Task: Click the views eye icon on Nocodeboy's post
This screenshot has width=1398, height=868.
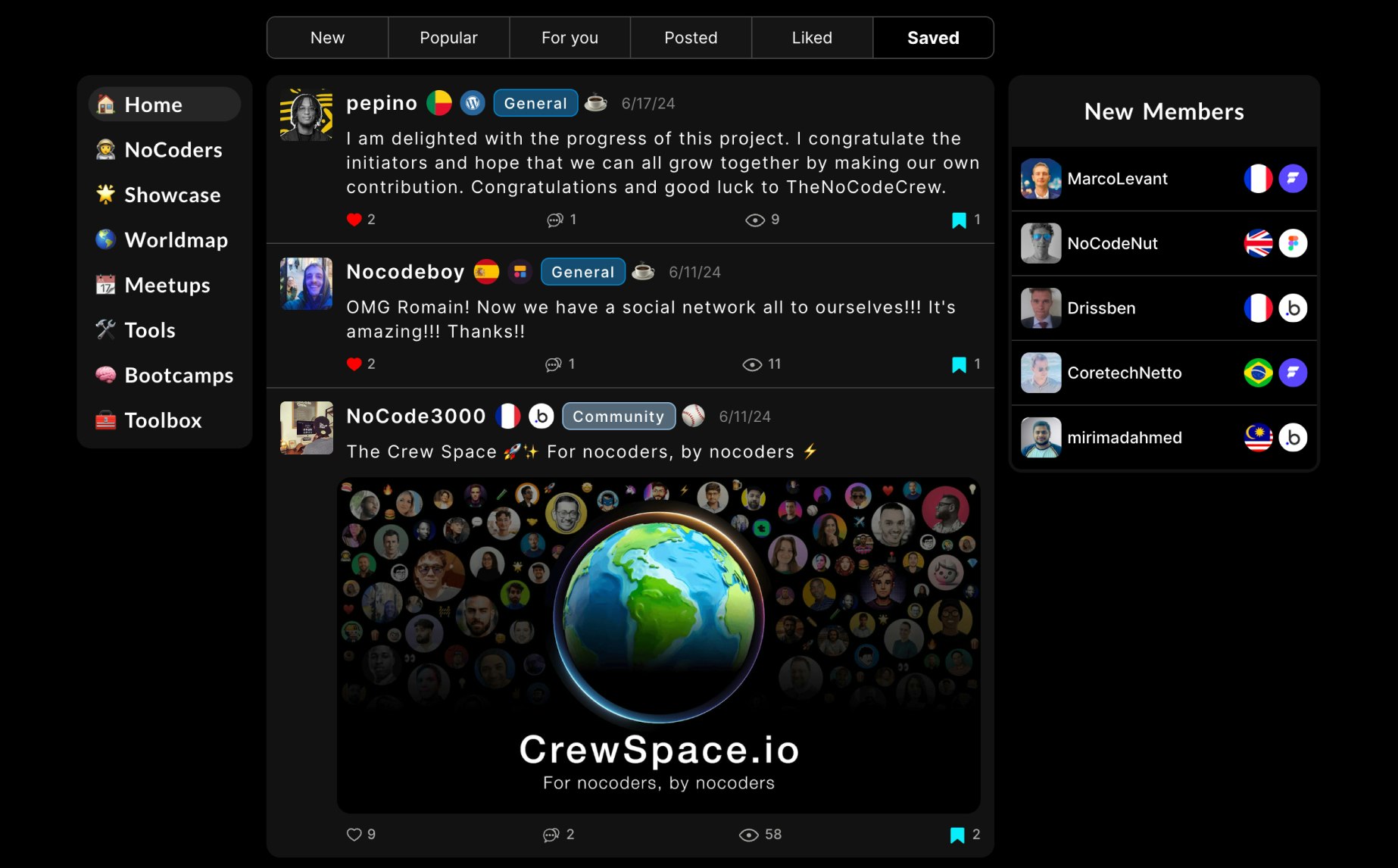Action: click(752, 365)
